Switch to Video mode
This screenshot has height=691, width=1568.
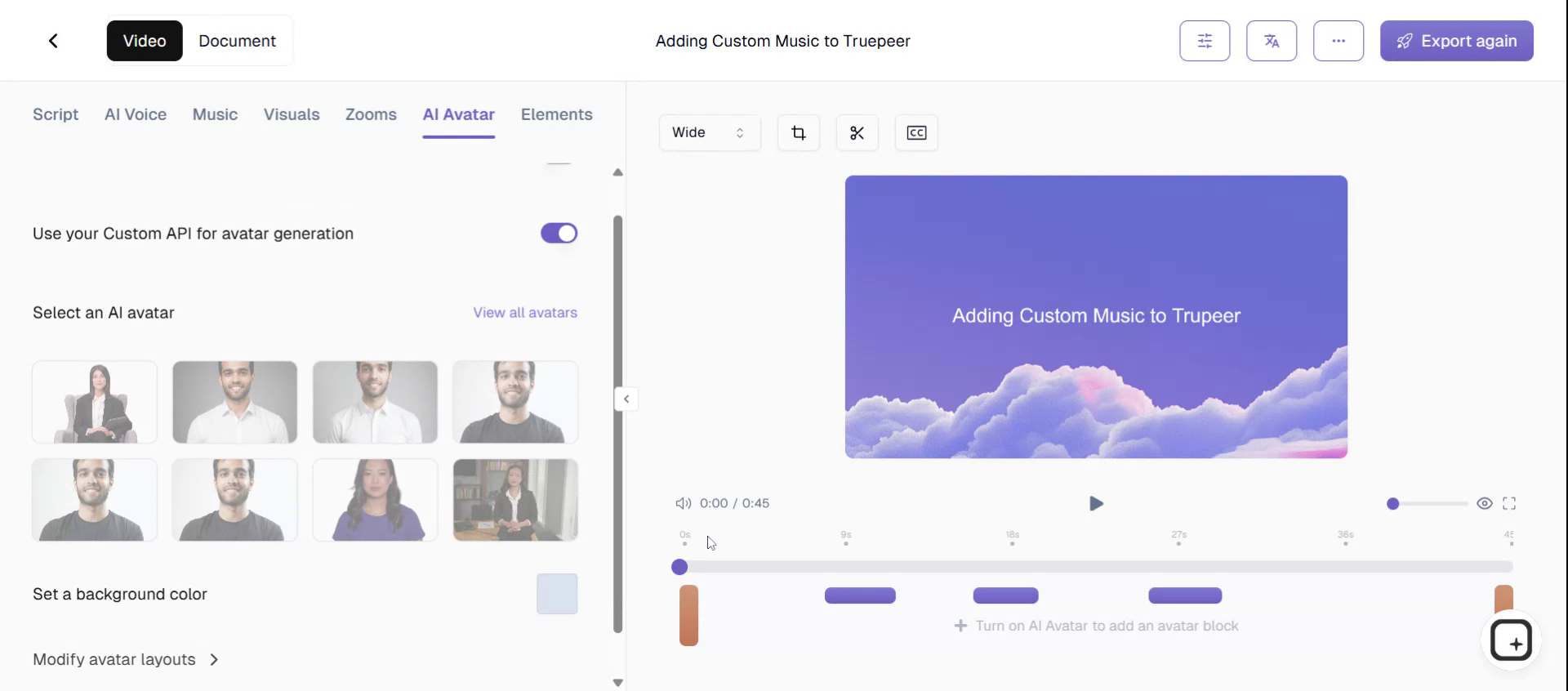[x=145, y=41]
